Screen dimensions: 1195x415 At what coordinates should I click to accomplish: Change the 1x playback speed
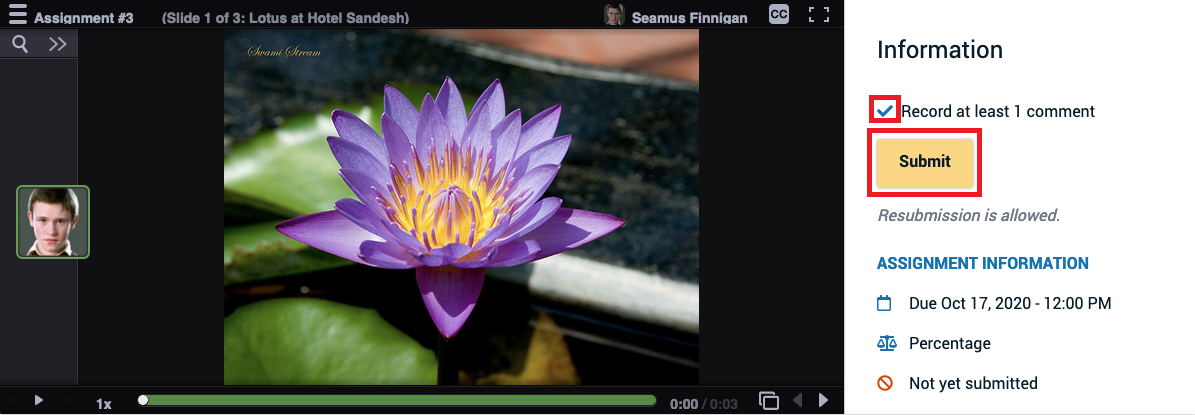(x=103, y=403)
